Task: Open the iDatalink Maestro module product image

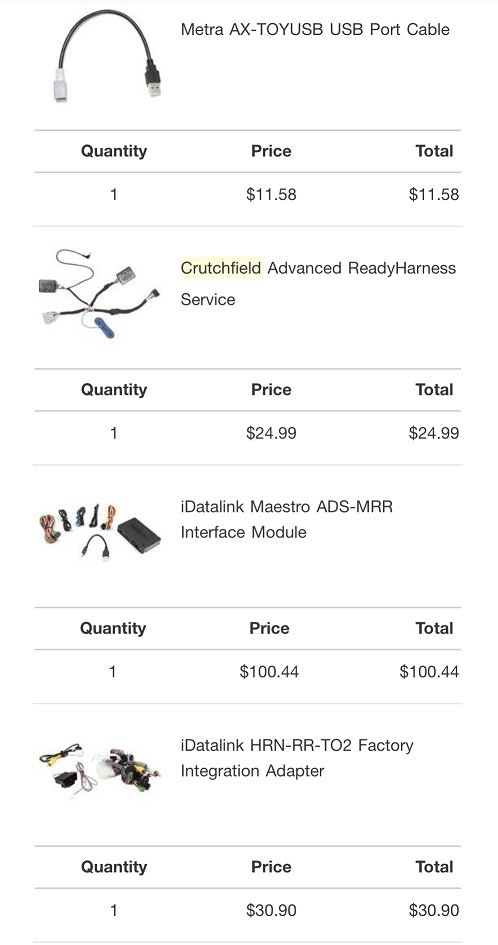Action: coord(100,532)
